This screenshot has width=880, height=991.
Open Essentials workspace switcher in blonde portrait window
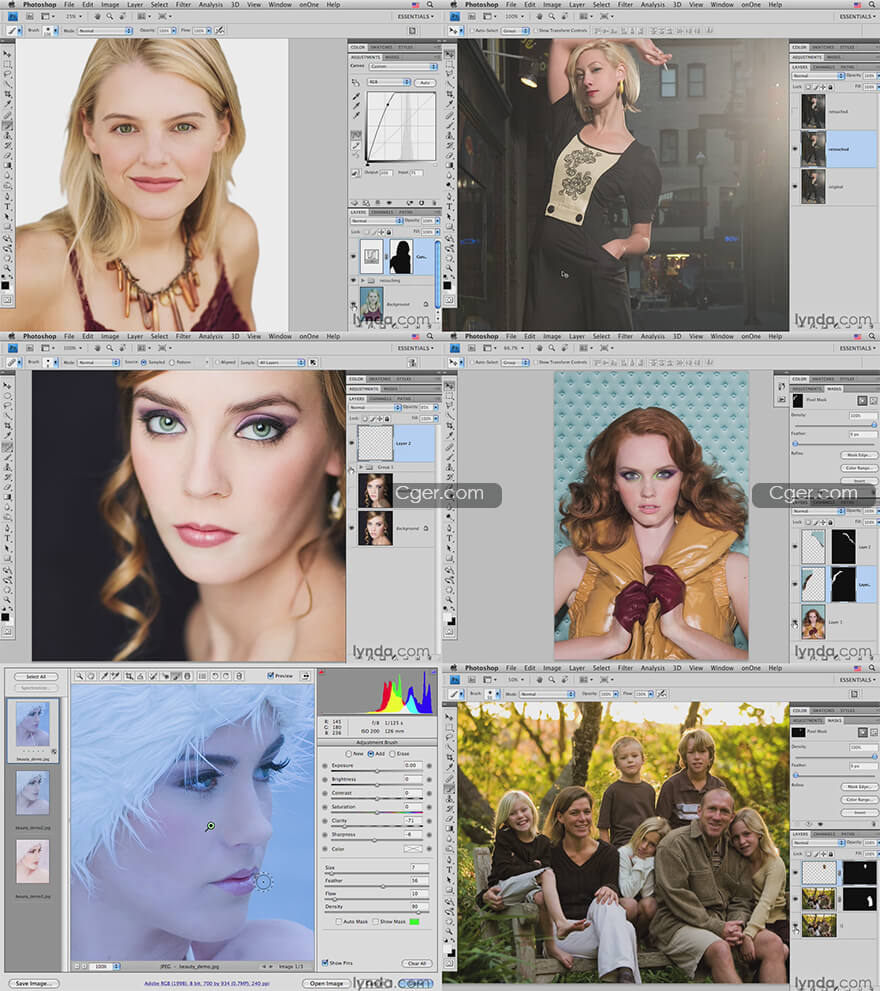415,16
